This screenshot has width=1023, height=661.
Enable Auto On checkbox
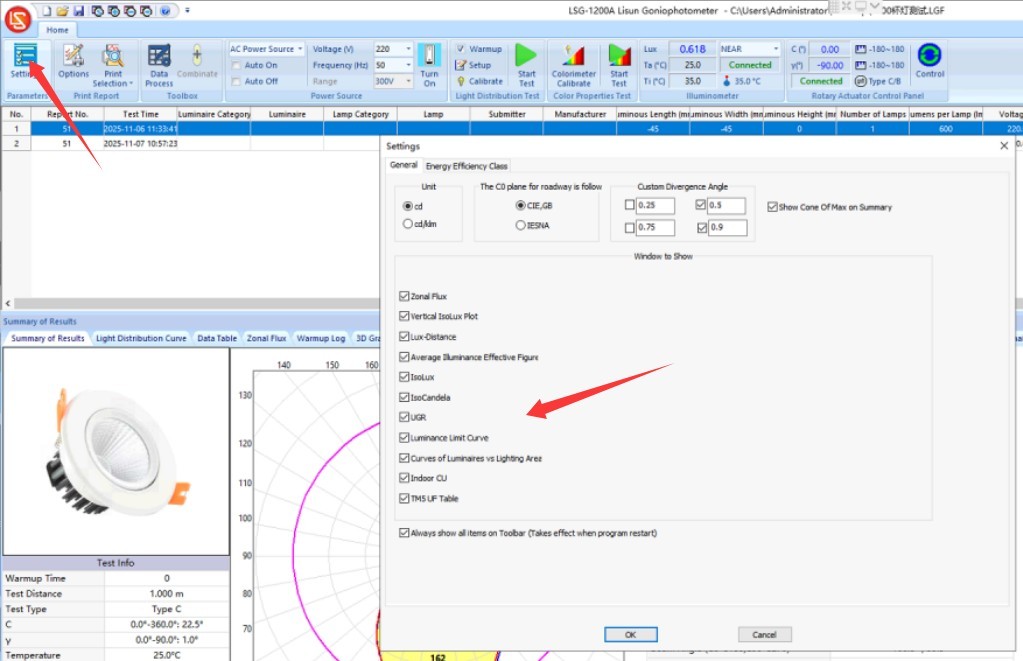point(236,65)
